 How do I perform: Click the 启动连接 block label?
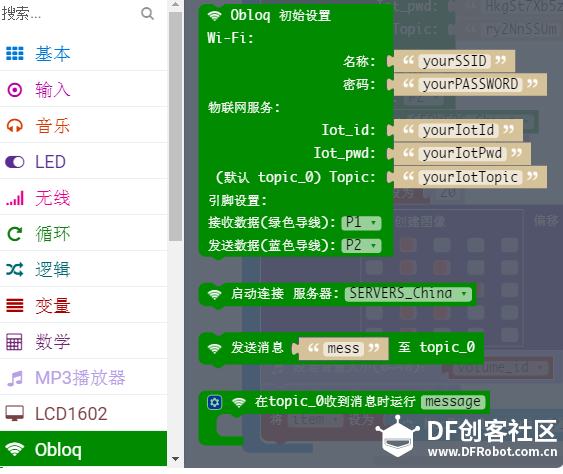pos(257,294)
